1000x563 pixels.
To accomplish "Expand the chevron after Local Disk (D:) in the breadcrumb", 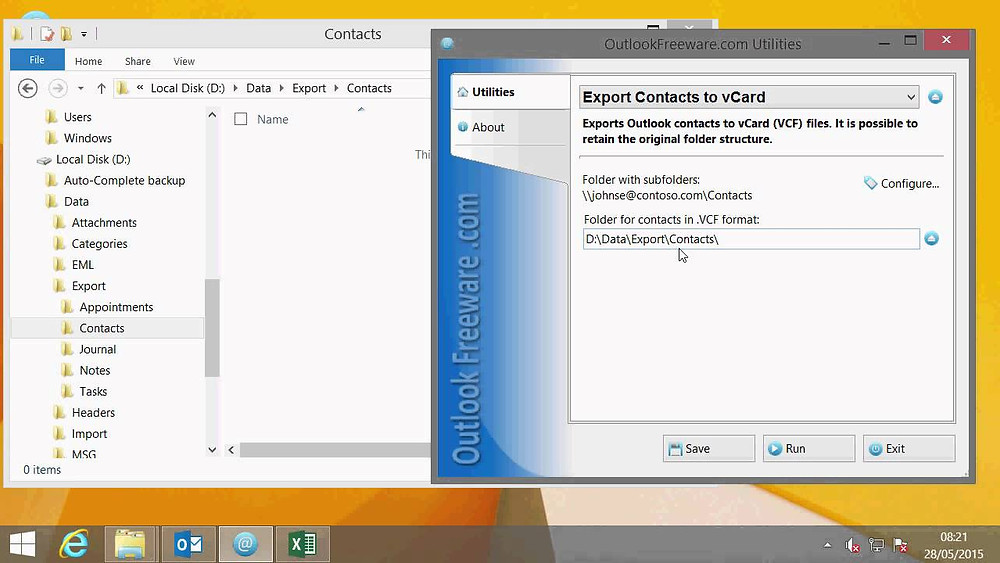I will [235, 88].
